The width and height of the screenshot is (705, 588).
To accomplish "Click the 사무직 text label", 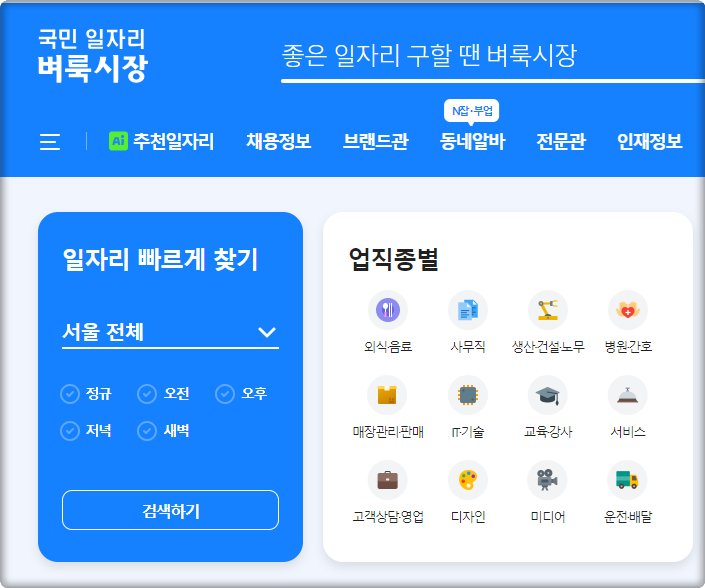I will [x=468, y=347].
